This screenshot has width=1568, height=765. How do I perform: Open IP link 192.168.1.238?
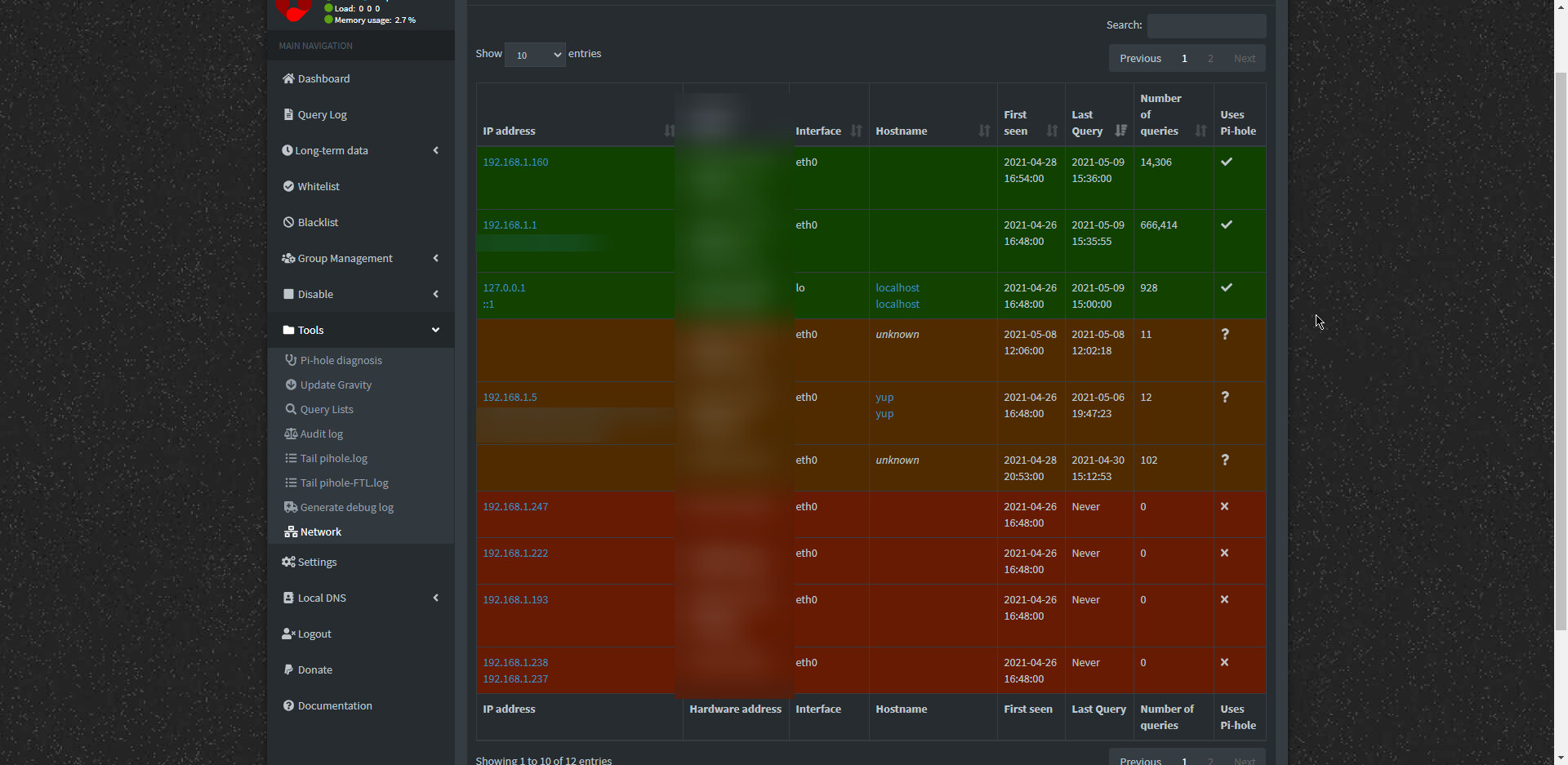(515, 662)
